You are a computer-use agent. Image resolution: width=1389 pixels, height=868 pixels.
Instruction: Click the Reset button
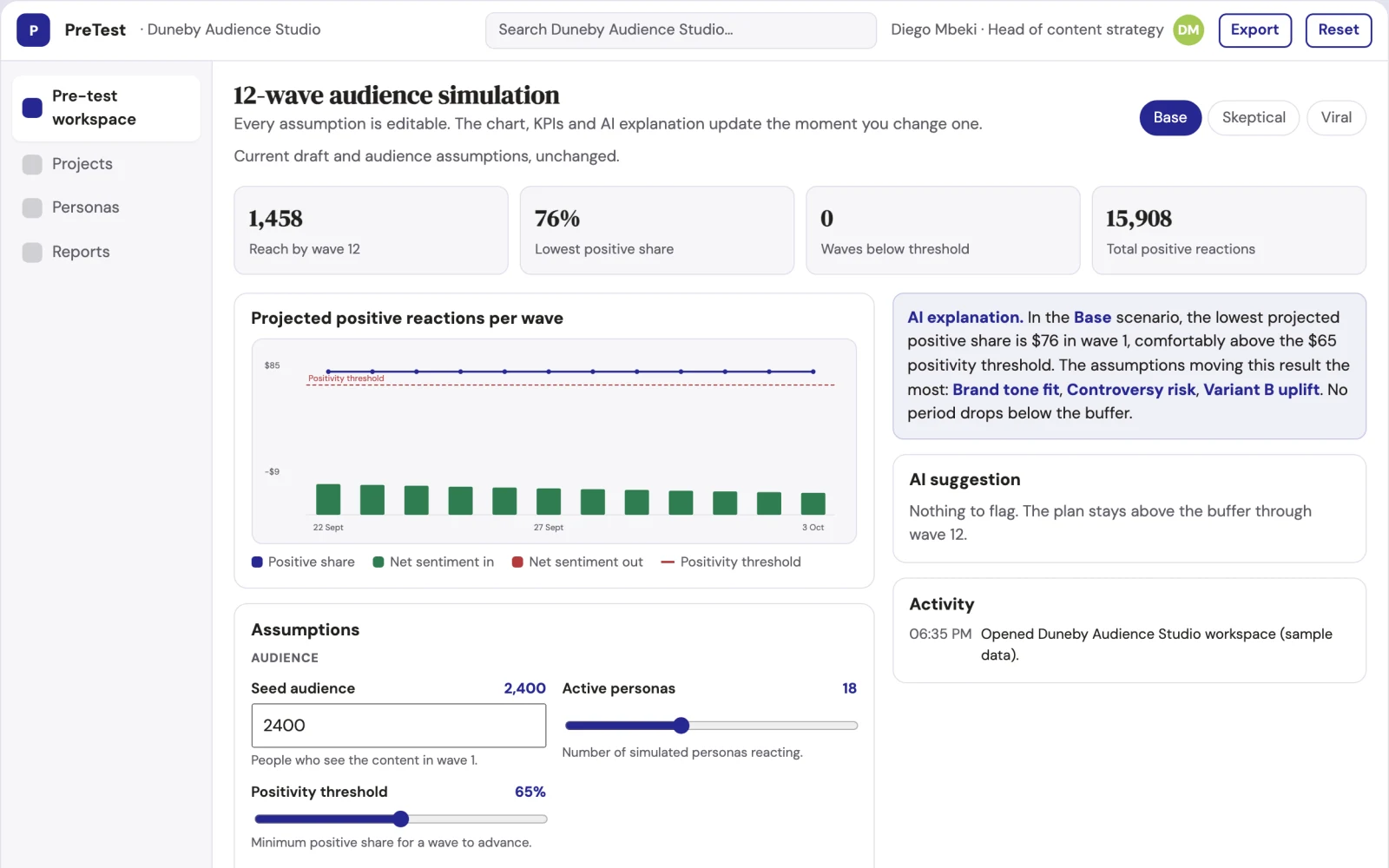point(1339,30)
